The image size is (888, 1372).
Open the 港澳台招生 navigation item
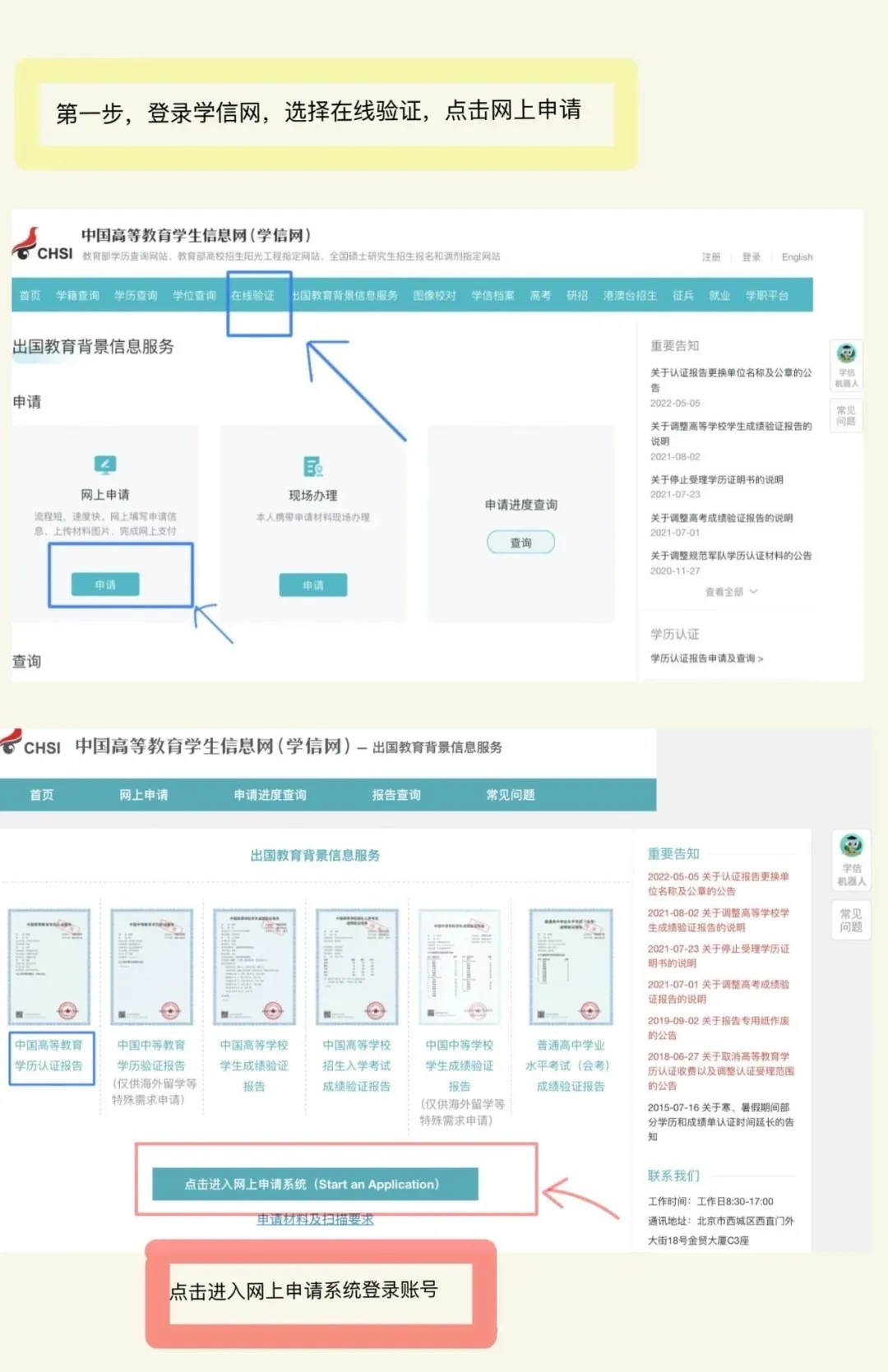point(630,295)
